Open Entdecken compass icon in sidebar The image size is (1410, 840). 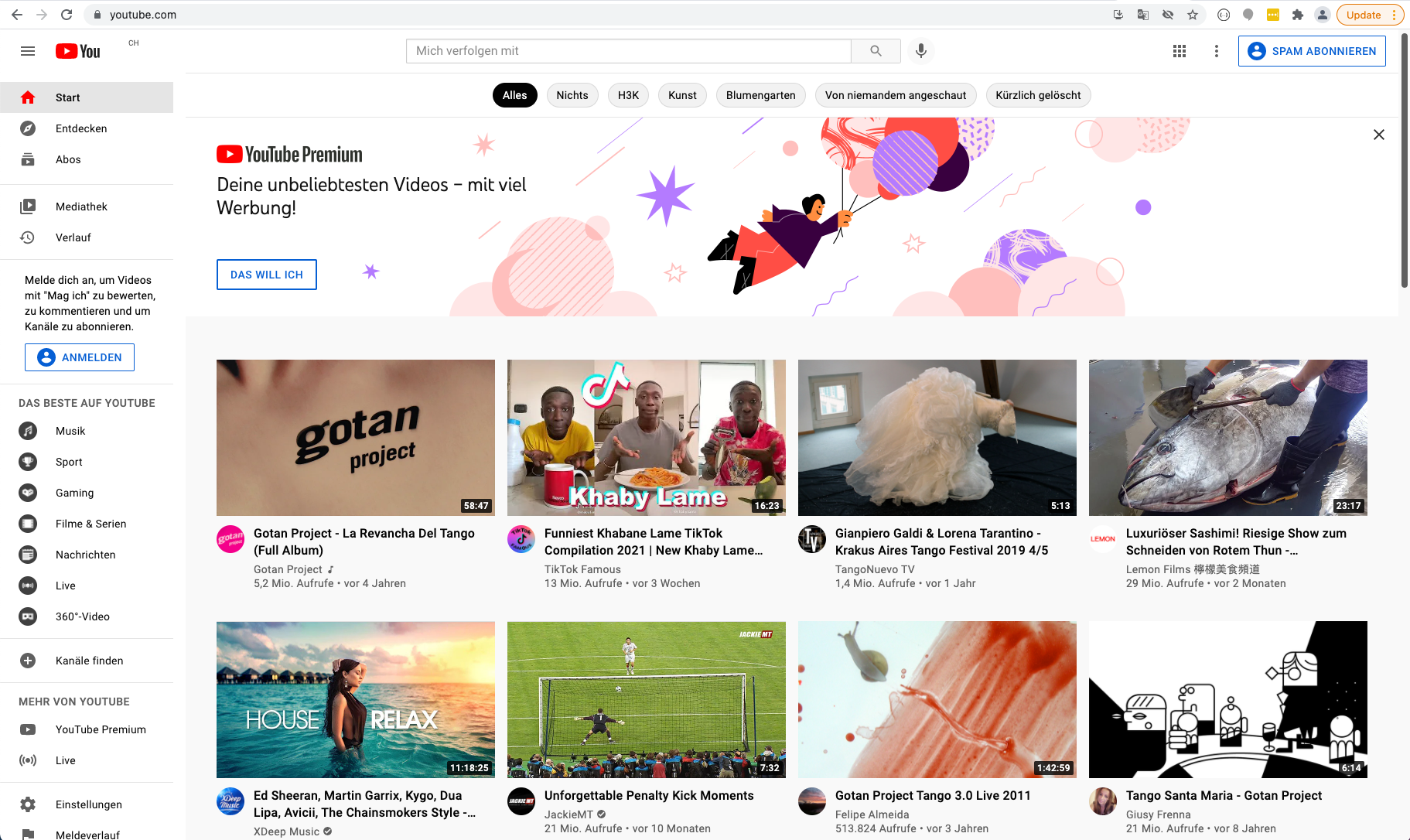coord(28,128)
